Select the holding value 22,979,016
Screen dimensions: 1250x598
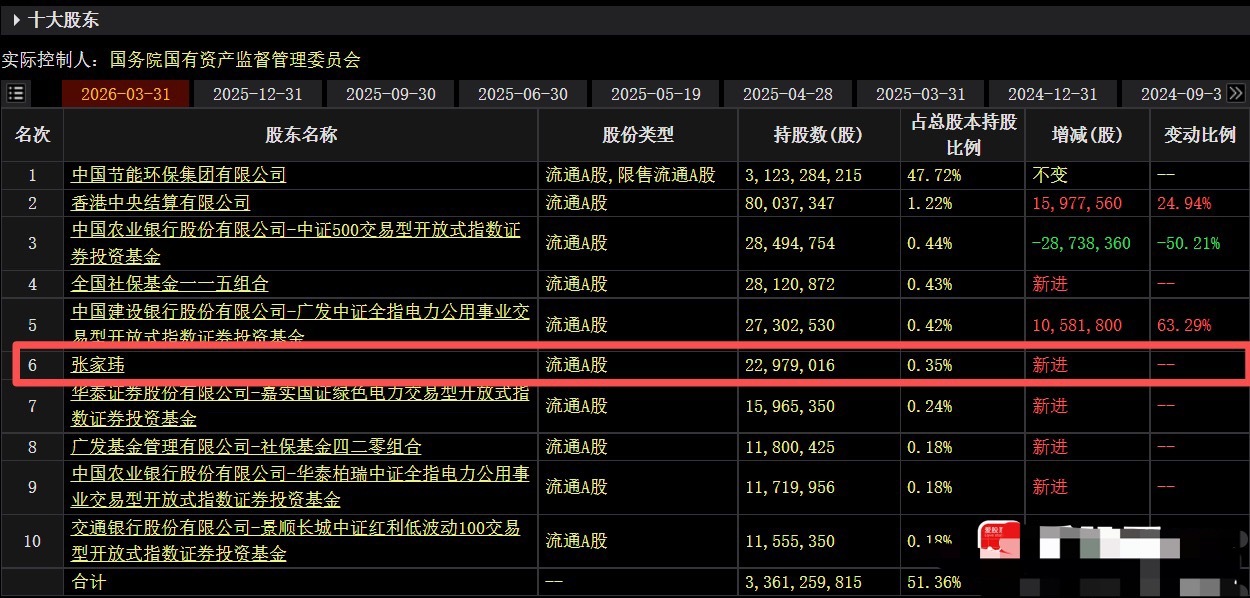click(x=790, y=365)
